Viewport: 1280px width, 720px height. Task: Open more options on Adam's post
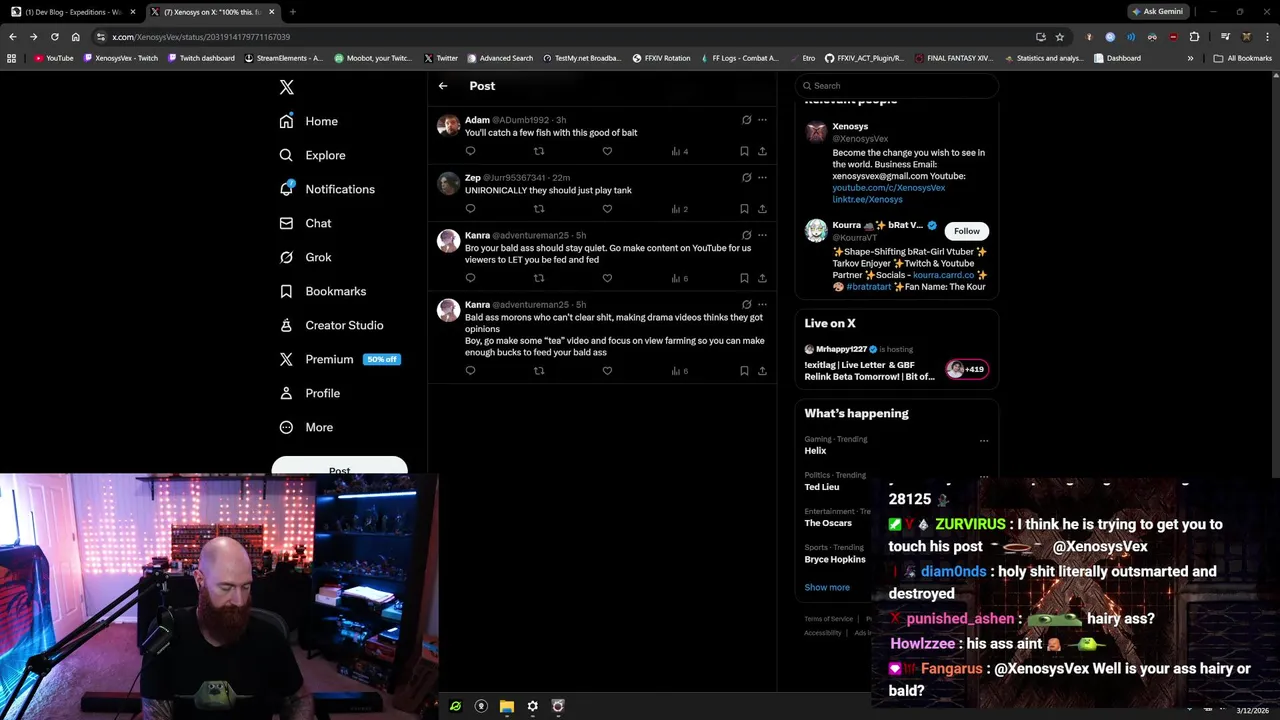click(762, 120)
